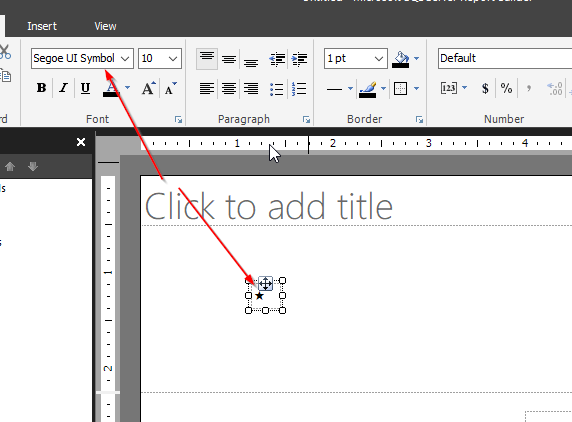Image resolution: width=572 pixels, height=422 pixels.
Task: Click the Copy icon
Action: 5,76
